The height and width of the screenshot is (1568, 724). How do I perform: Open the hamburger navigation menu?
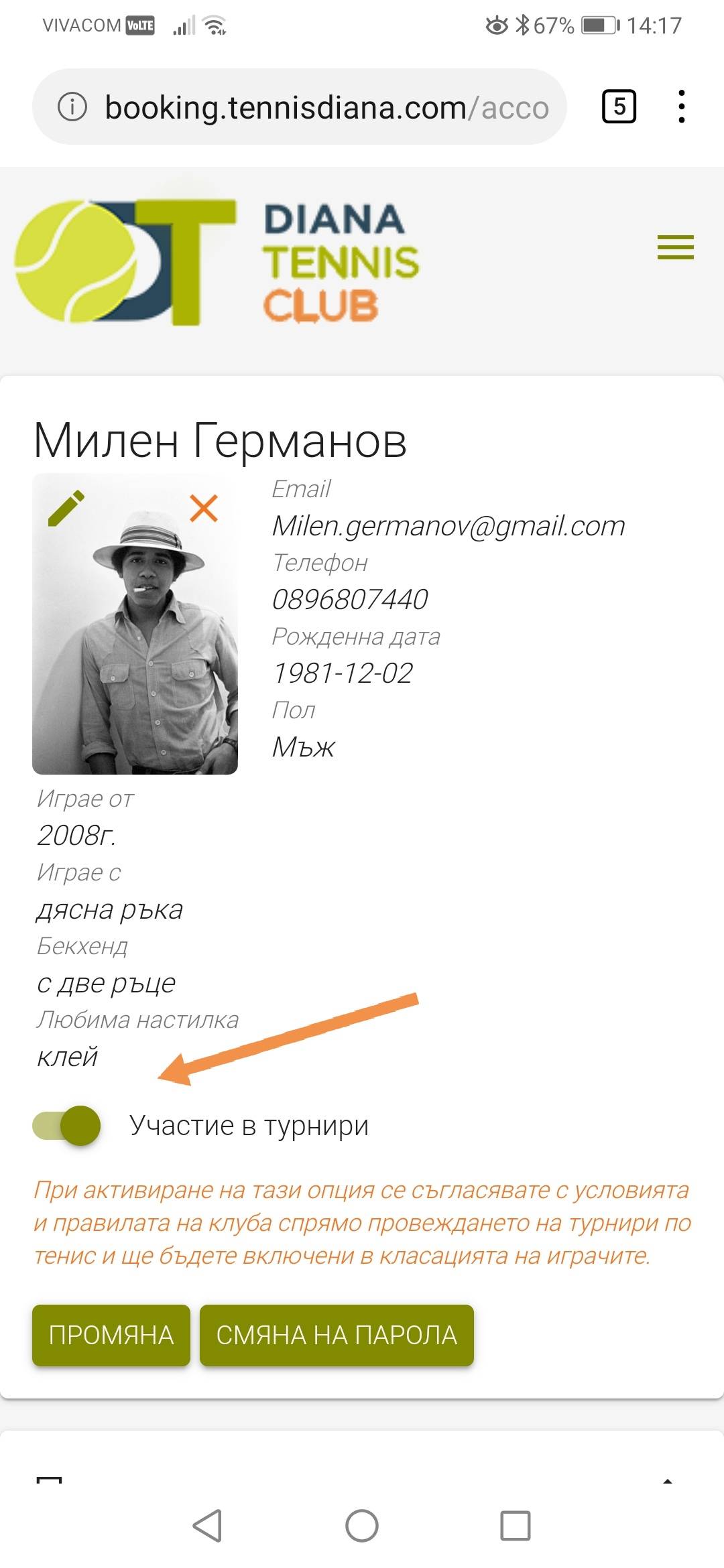675,247
